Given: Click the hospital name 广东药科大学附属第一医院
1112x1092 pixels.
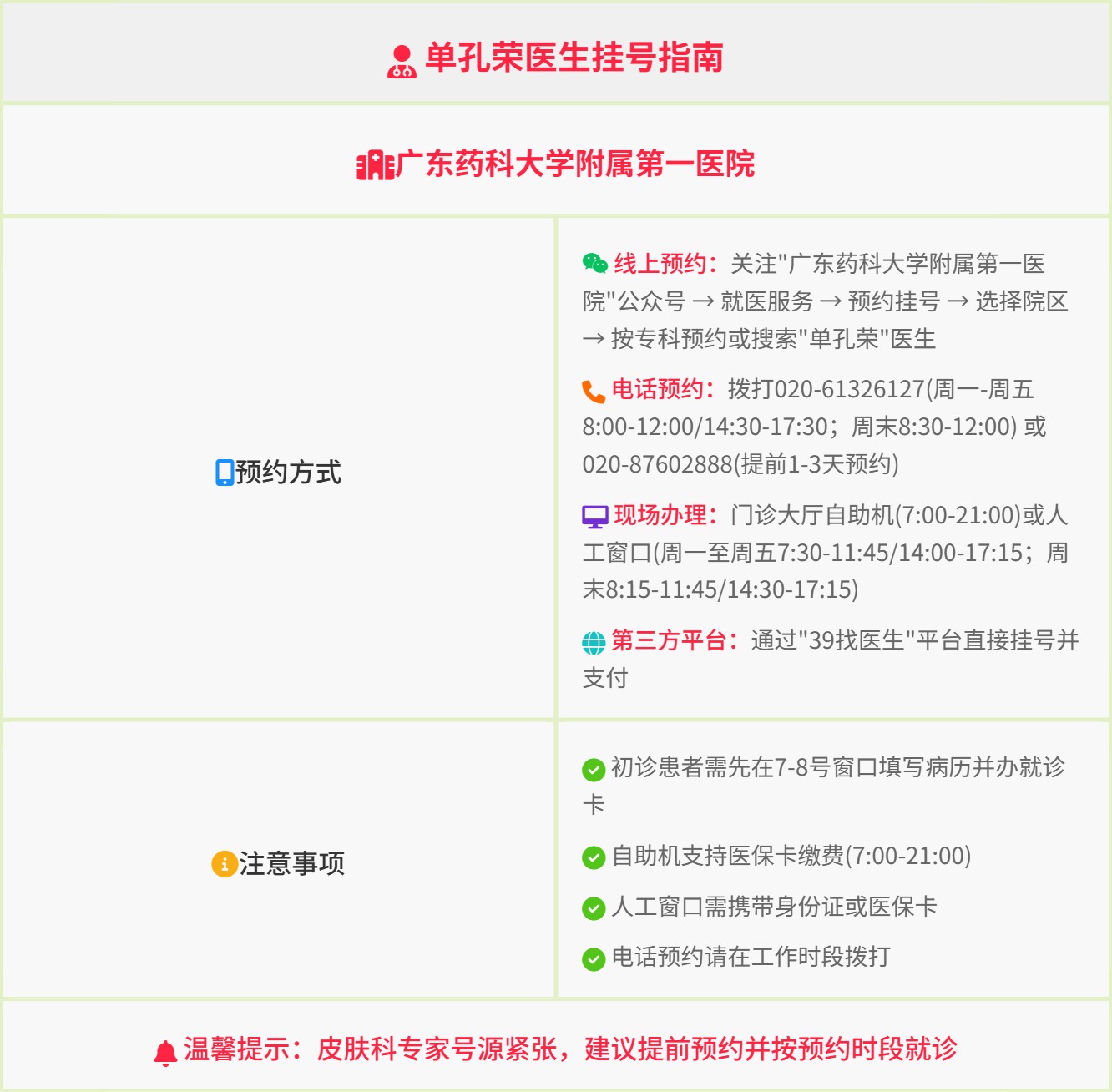Looking at the screenshot, I should coord(576,164).
